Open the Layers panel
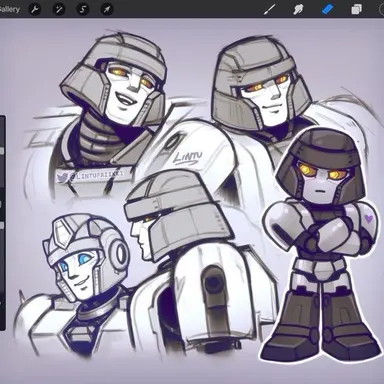Screen dimensions: 384x384 pyautogui.click(x=356, y=9)
